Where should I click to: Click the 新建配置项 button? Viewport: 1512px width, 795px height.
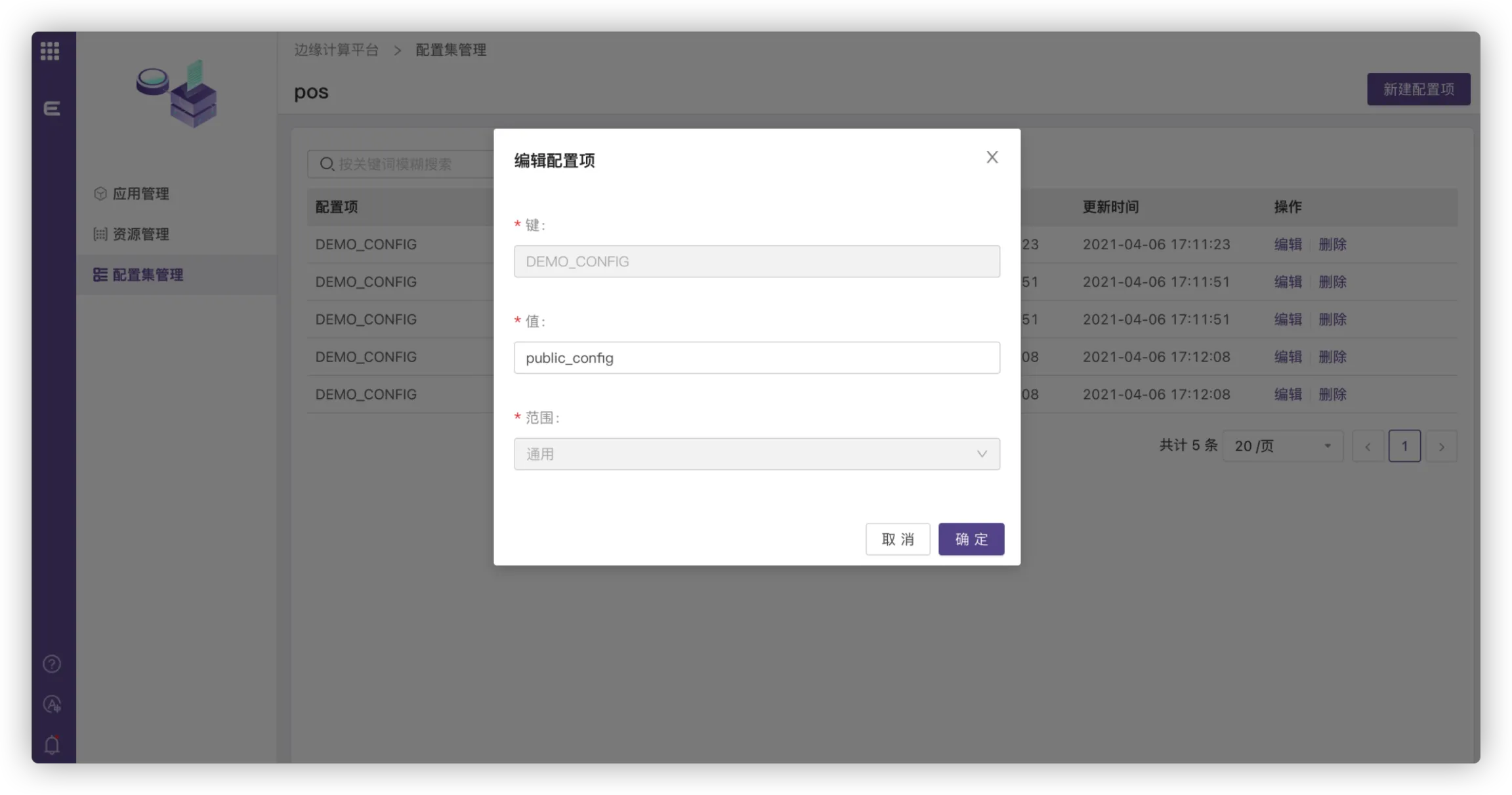(1418, 89)
